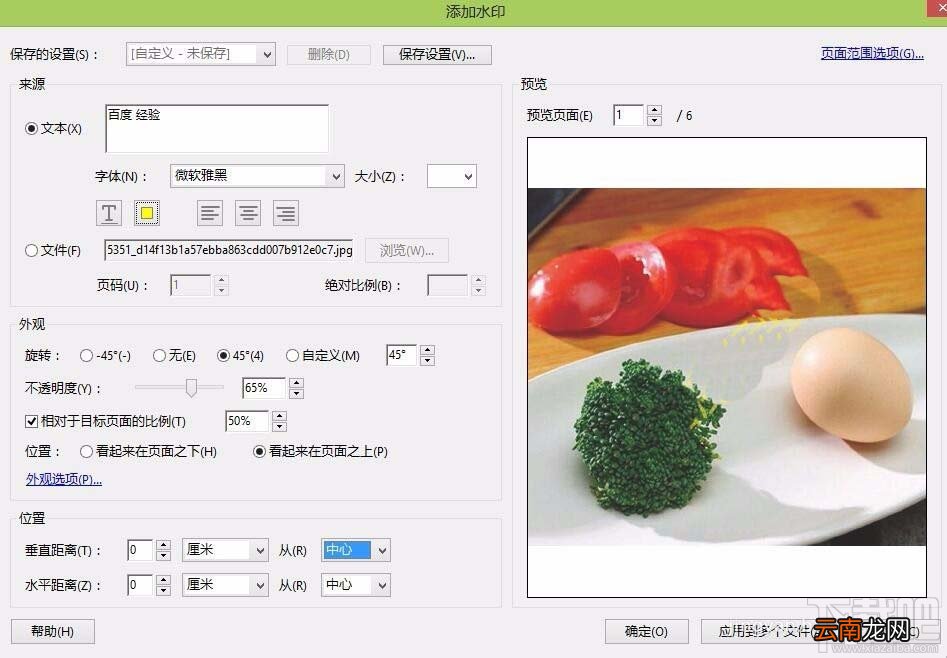Select 自定义(M) custom rotation radio

[x=292, y=356]
